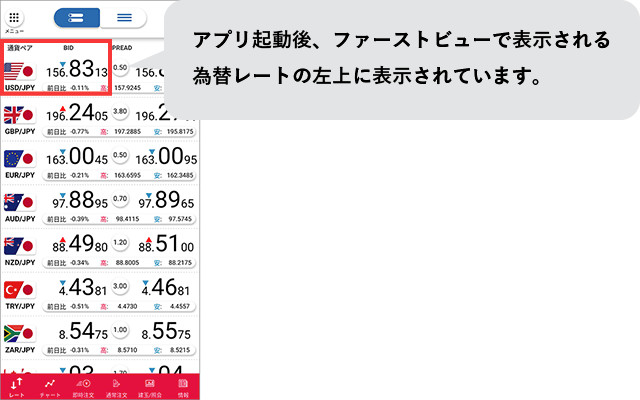The height and width of the screenshot is (400, 640).
Task: Tap the EUR/JPY ASK rate 163.00
Action: tap(165, 157)
